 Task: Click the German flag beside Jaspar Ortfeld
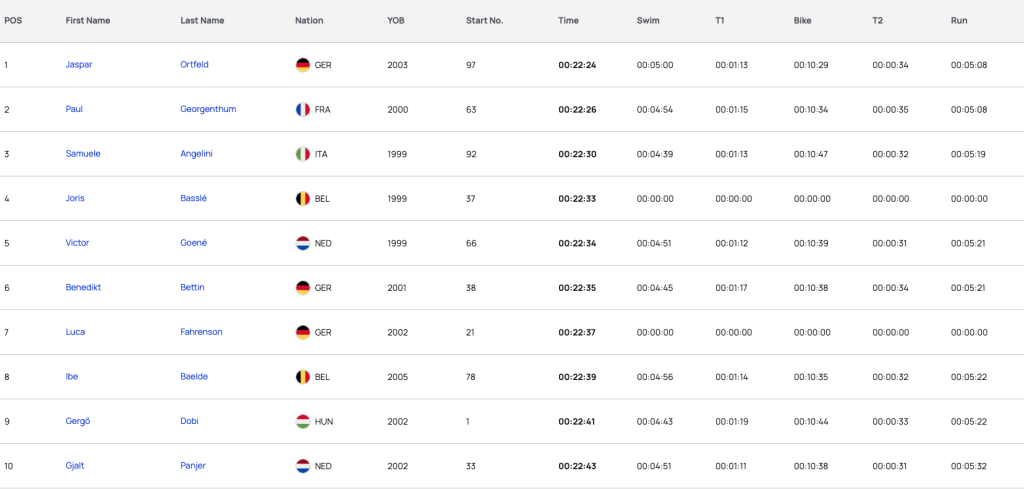pyautogui.click(x=302, y=65)
